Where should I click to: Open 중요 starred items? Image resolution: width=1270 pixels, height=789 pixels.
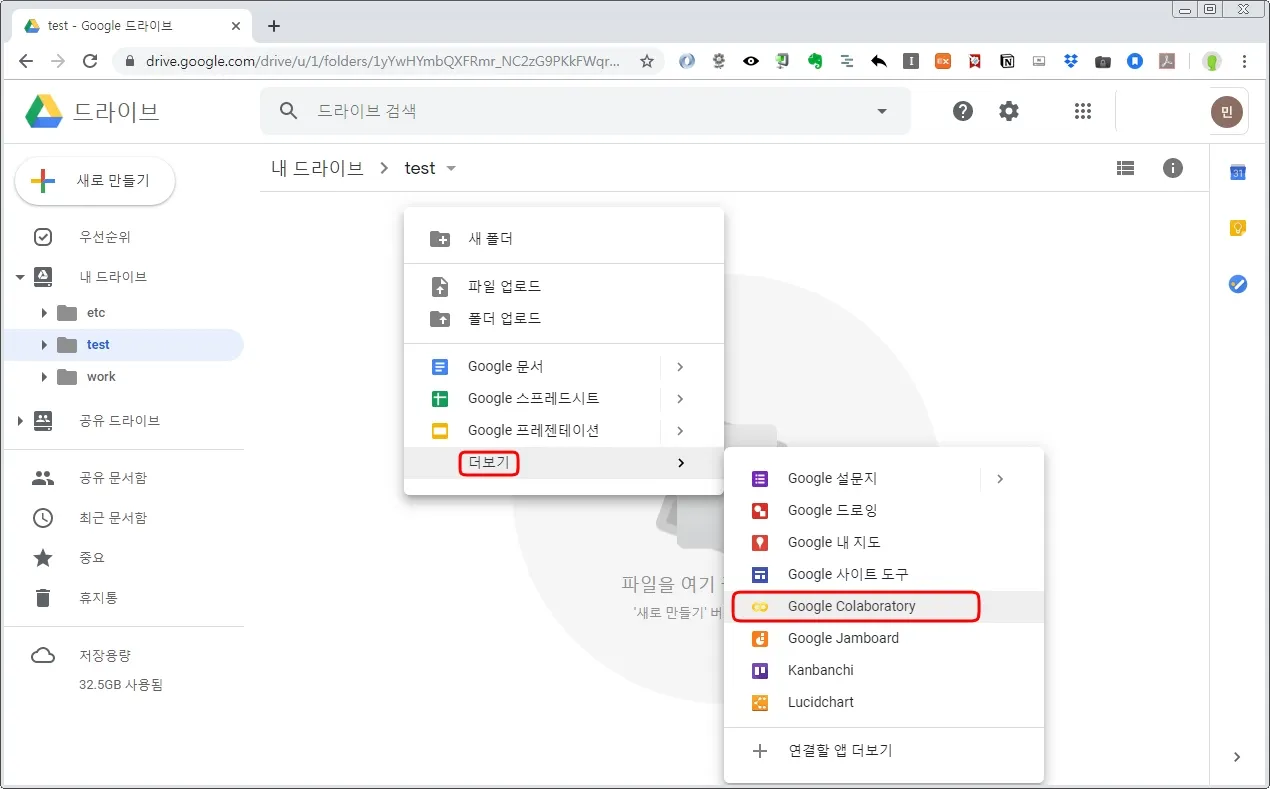point(122,558)
